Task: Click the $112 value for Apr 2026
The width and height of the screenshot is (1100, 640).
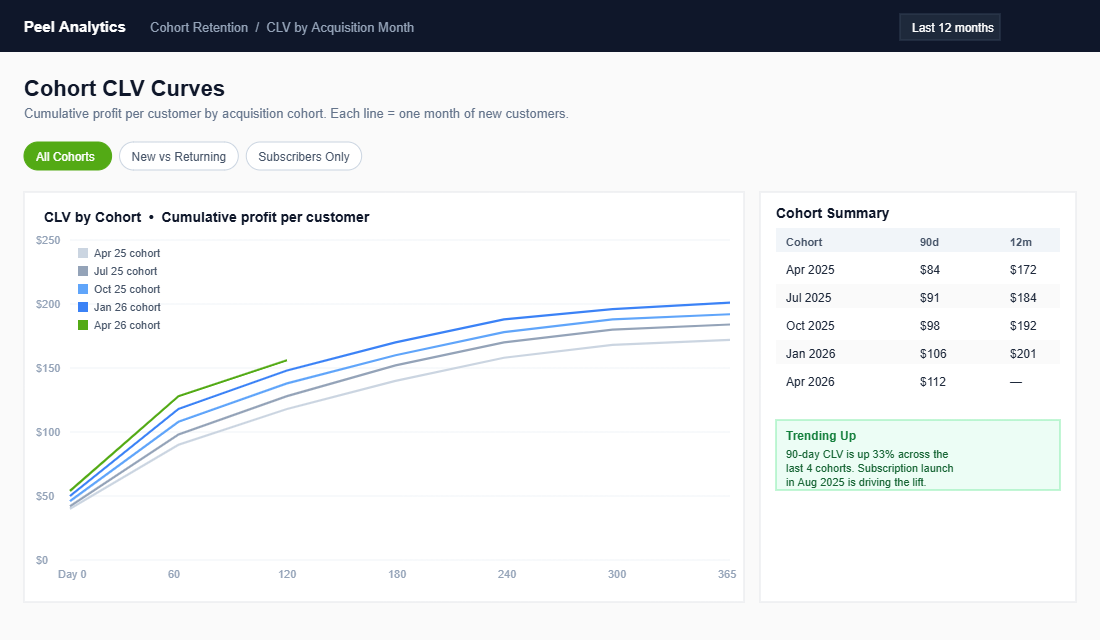Action: click(x=932, y=381)
